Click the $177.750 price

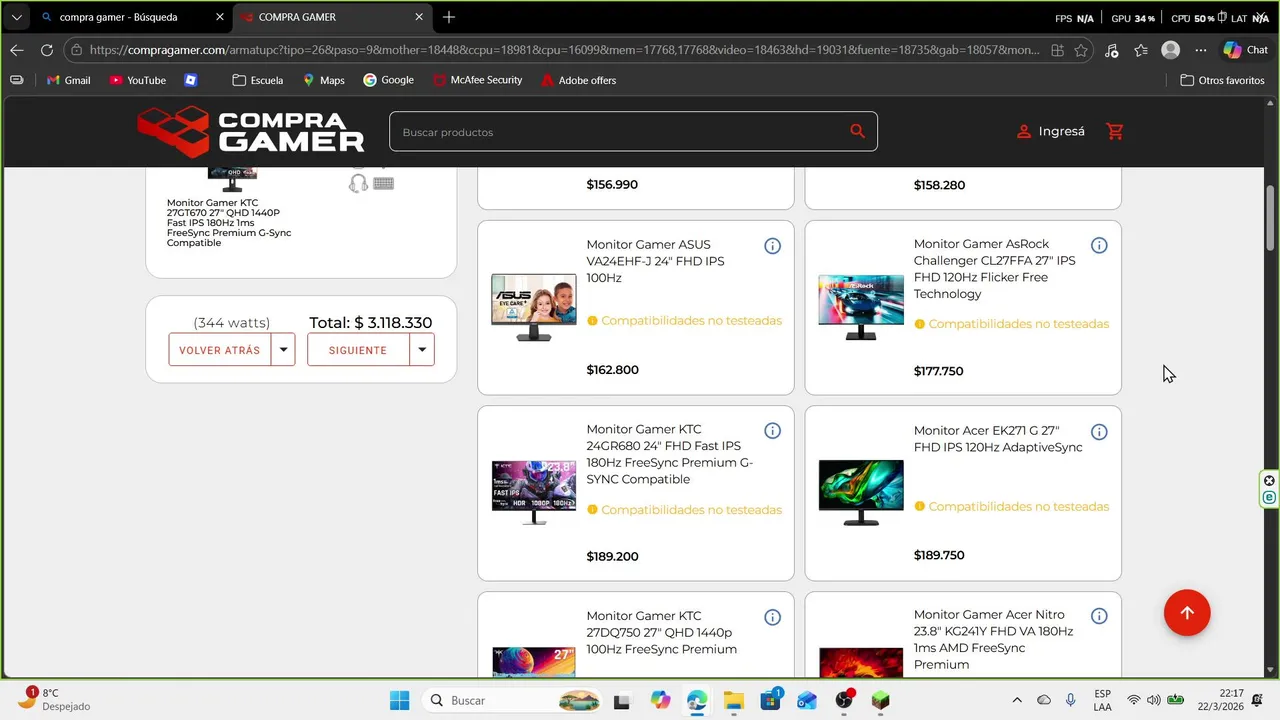pos(938,371)
